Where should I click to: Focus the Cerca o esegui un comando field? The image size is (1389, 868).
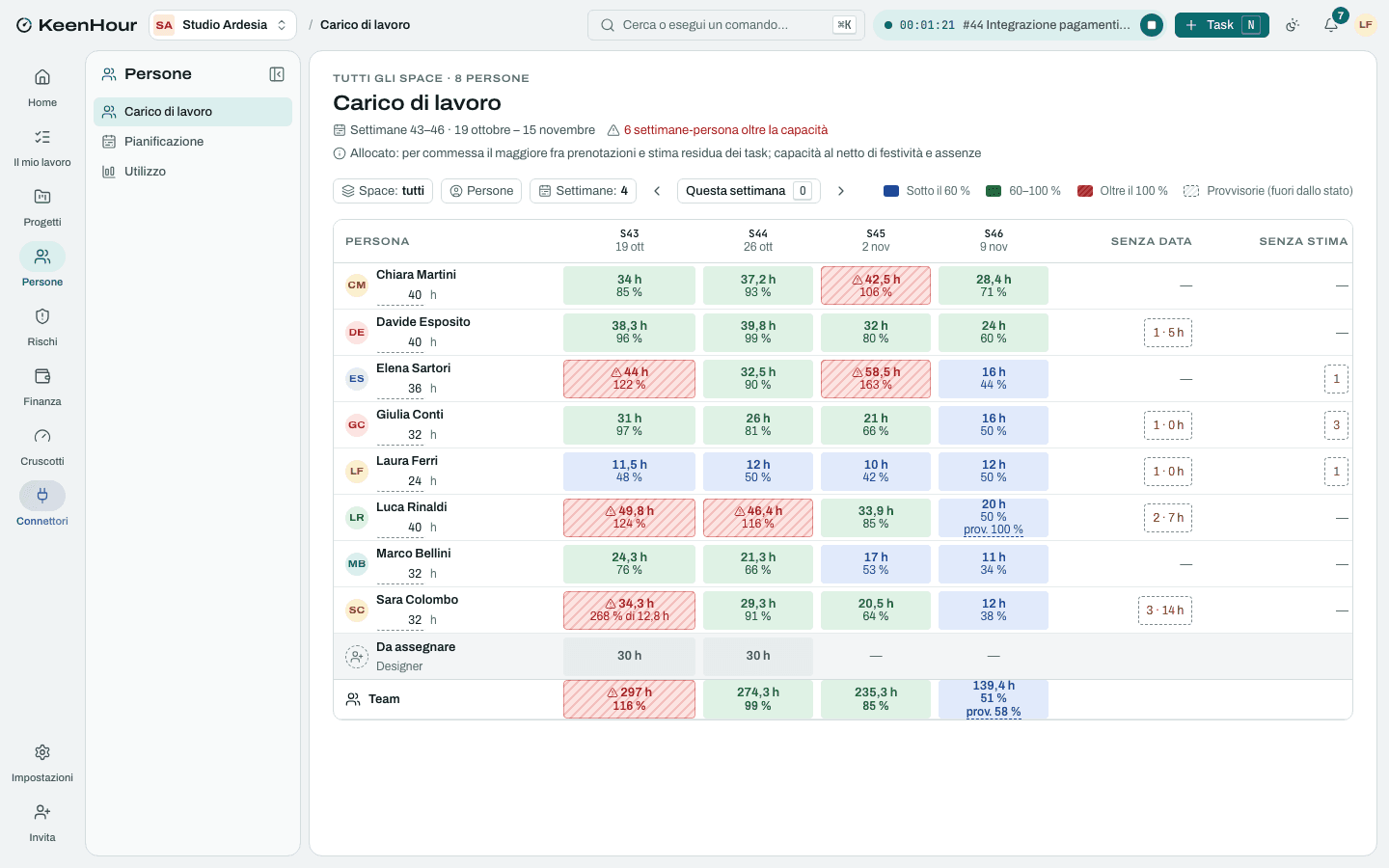[725, 25]
